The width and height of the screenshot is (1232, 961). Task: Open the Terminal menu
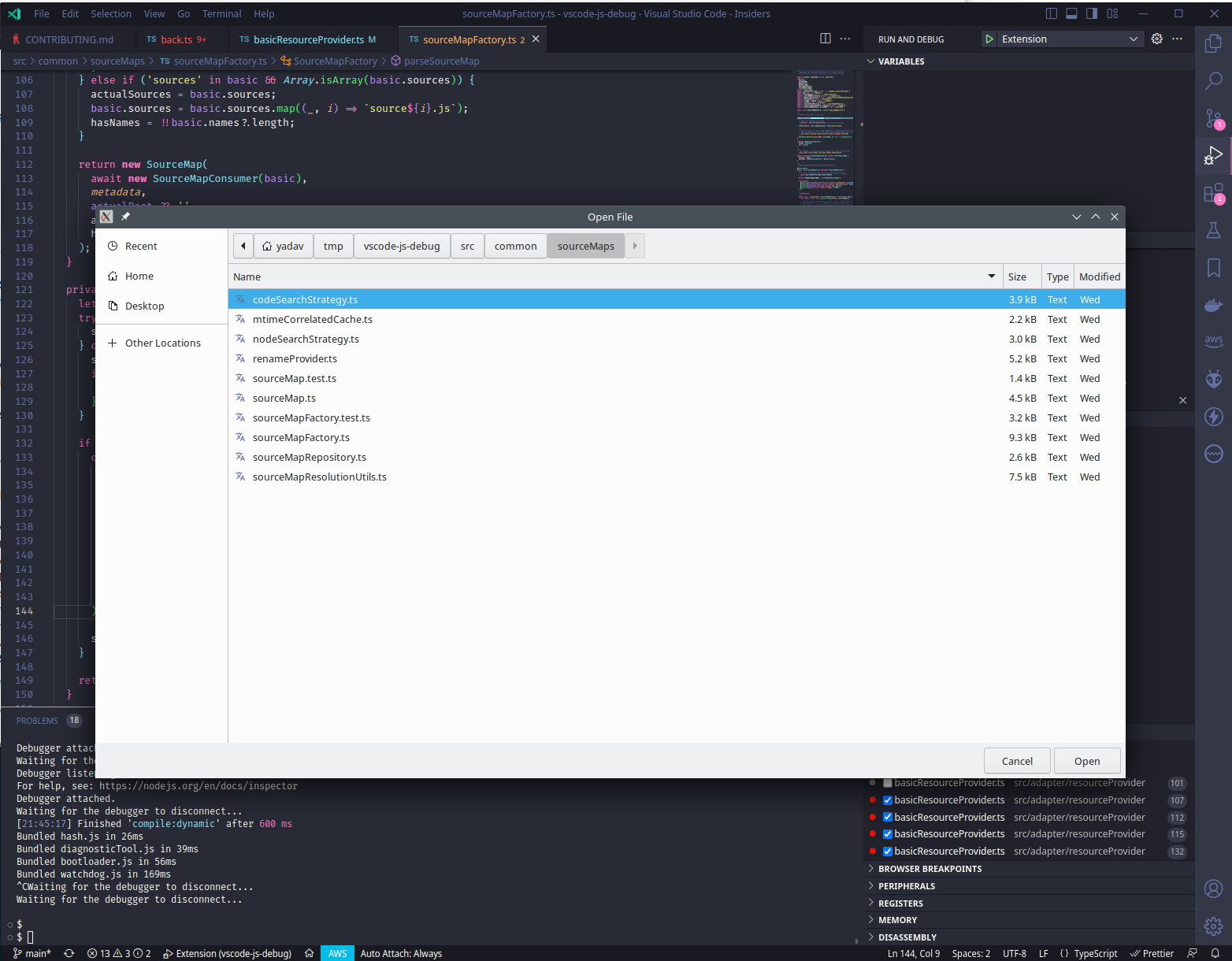pyautogui.click(x=221, y=13)
